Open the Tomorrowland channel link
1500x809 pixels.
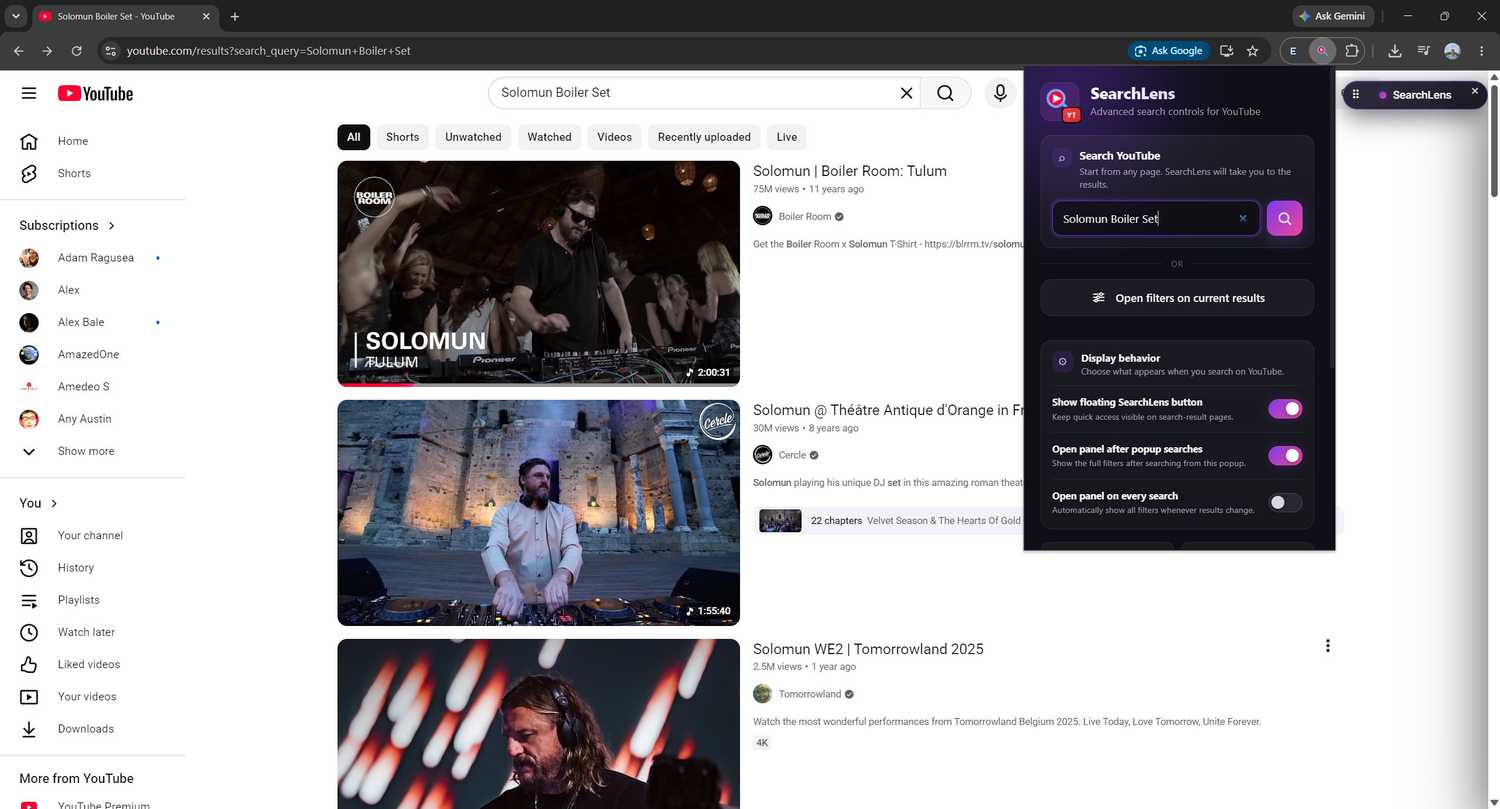pos(810,694)
